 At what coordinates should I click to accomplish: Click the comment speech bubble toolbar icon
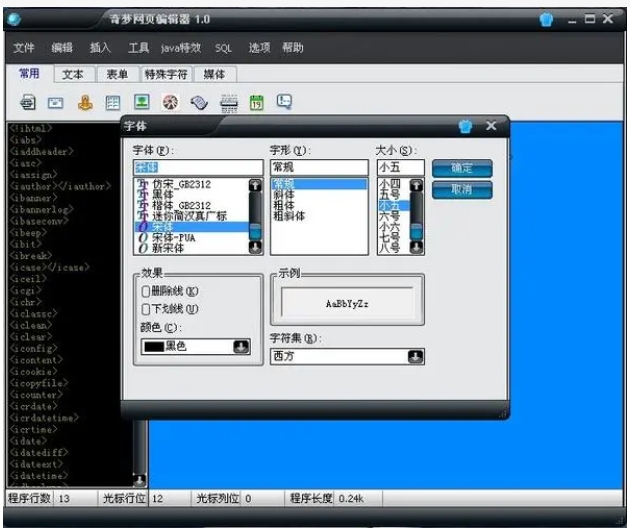(284, 101)
